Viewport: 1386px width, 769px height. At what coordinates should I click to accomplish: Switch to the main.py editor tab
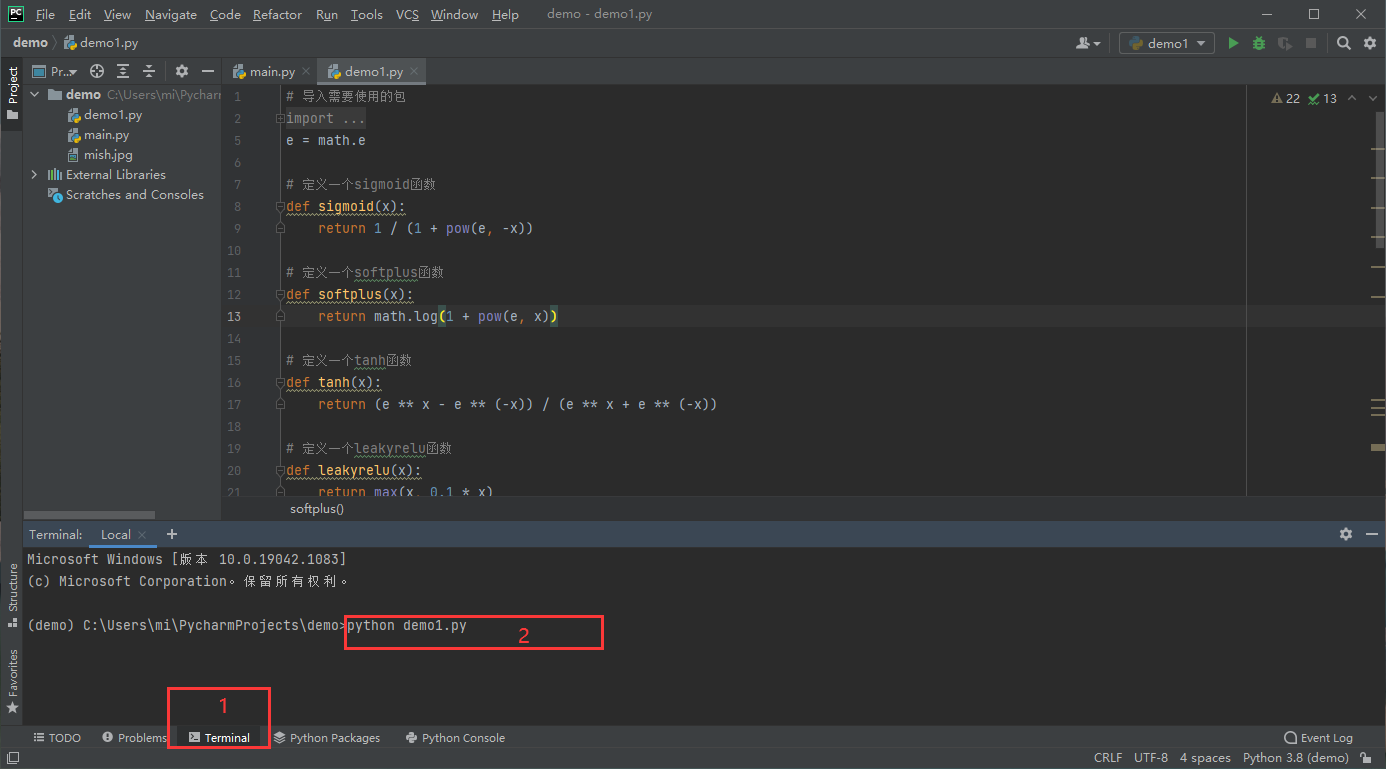264,72
